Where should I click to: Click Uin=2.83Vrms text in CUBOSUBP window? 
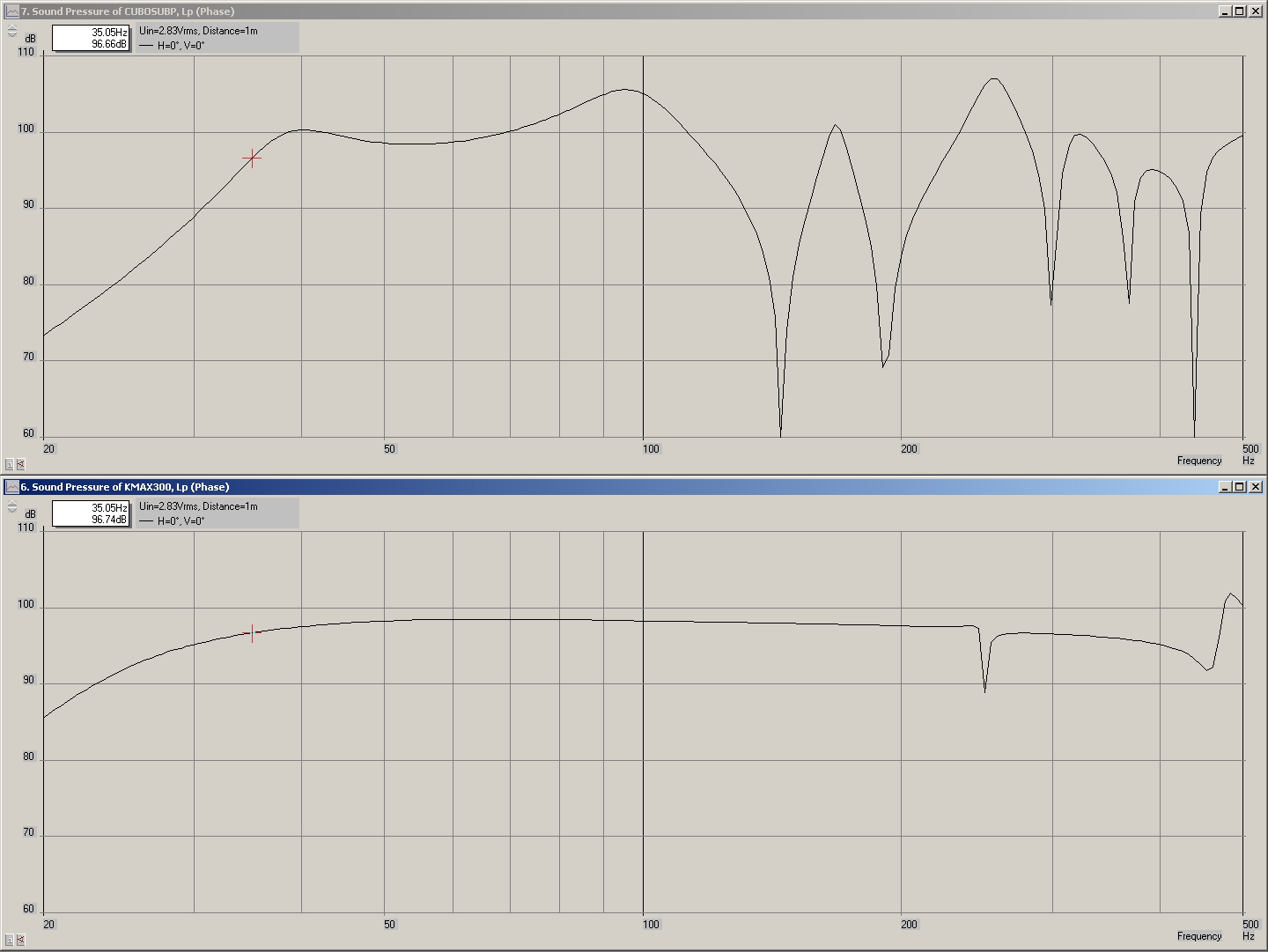pos(168,31)
